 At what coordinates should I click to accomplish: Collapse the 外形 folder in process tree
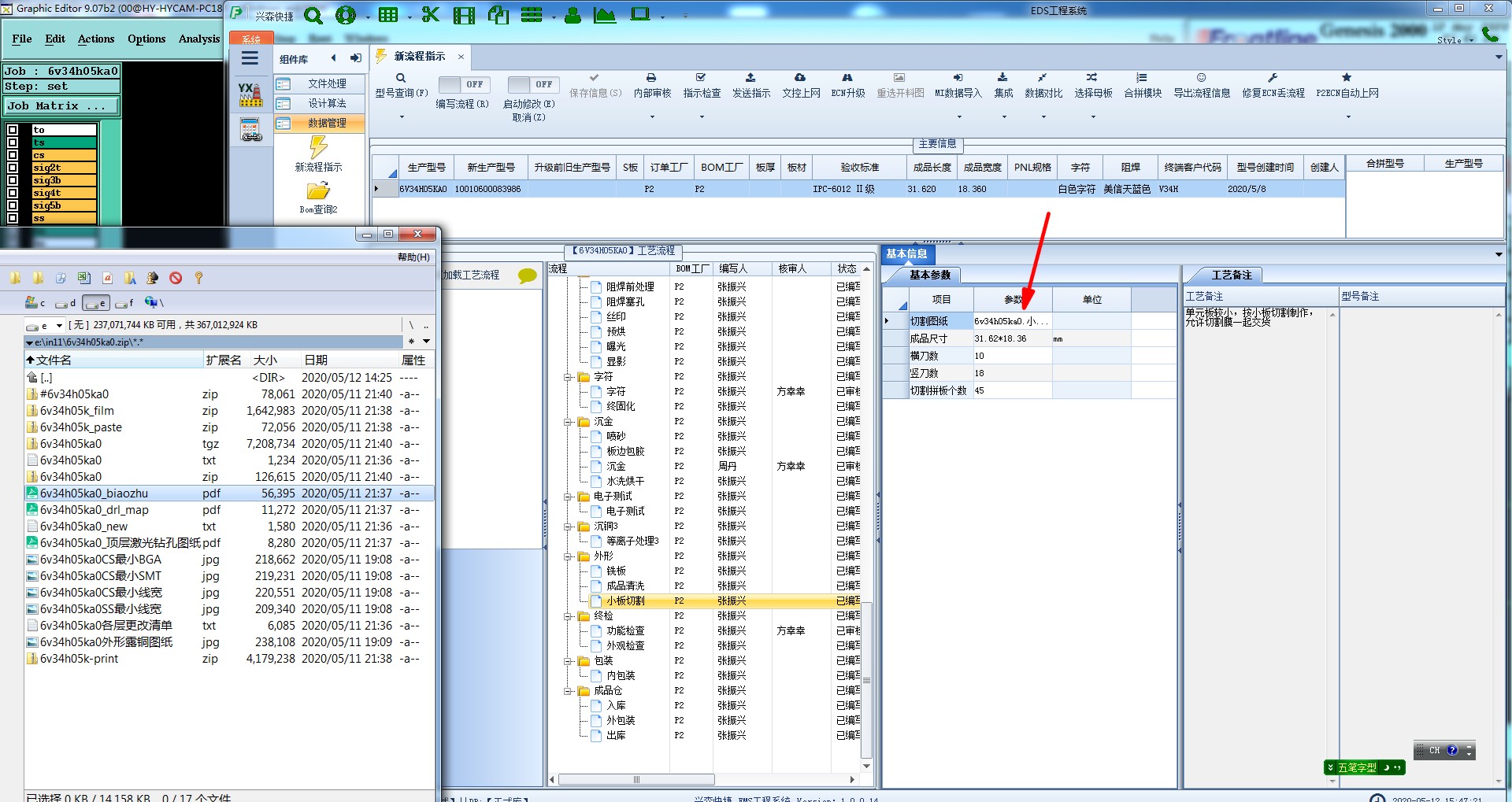(x=568, y=556)
